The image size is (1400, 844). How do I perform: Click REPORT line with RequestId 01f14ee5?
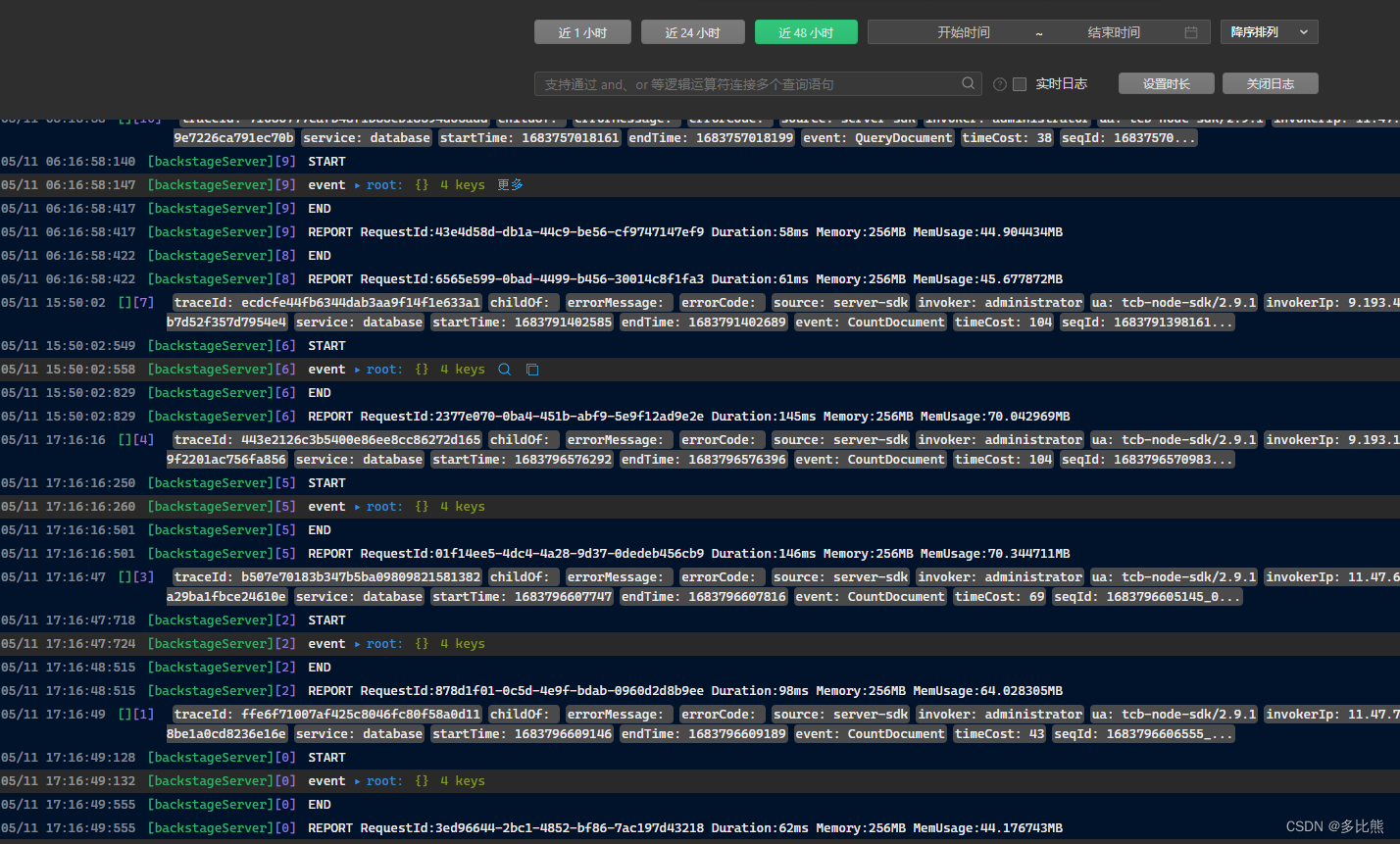pos(689,554)
